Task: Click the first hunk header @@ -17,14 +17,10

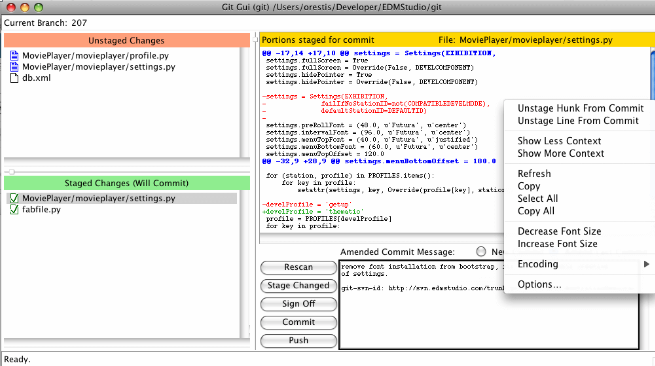Action: click(379, 53)
